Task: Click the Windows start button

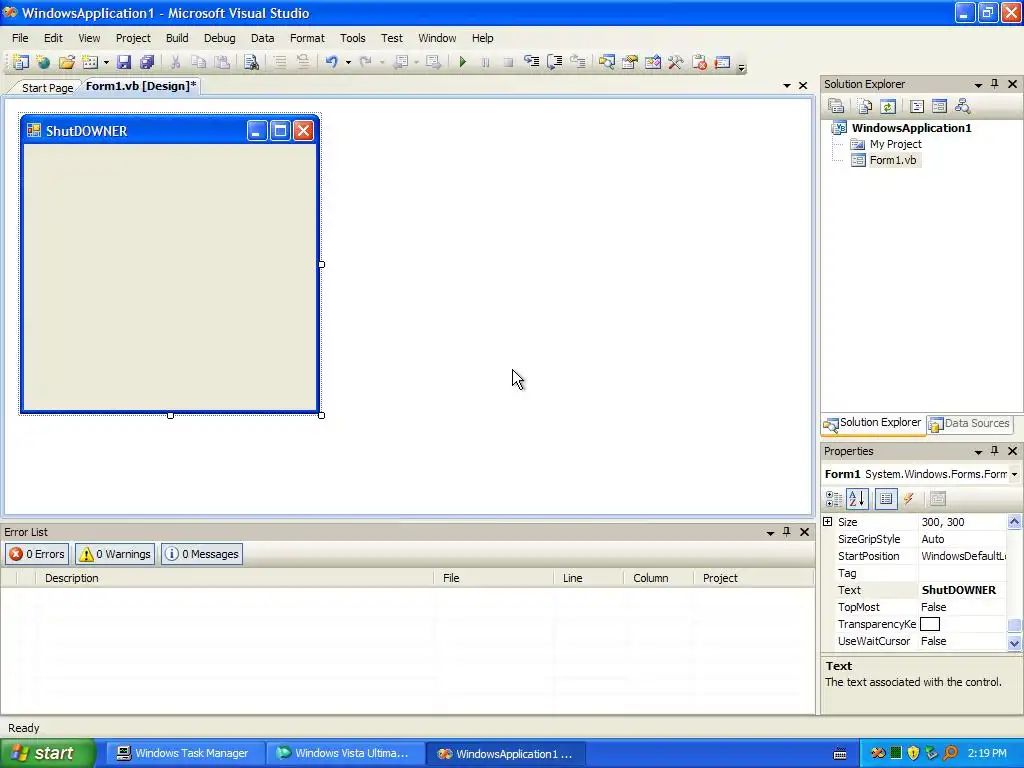Action: (x=48, y=753)
